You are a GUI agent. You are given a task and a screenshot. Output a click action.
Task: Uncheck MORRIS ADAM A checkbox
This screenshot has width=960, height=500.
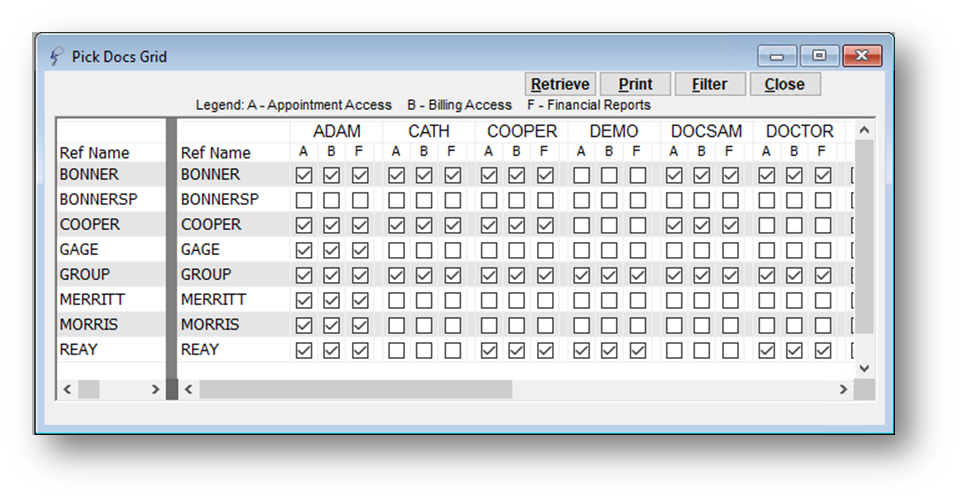[x=304, y=326]
